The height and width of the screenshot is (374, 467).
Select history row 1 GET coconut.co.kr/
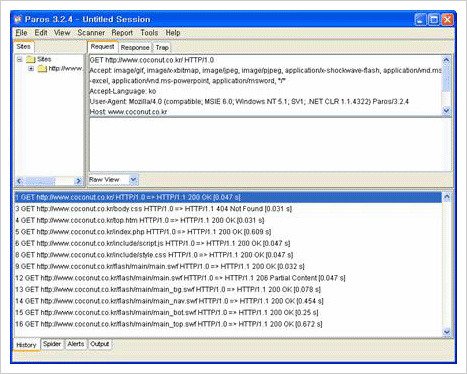(228, 197)
